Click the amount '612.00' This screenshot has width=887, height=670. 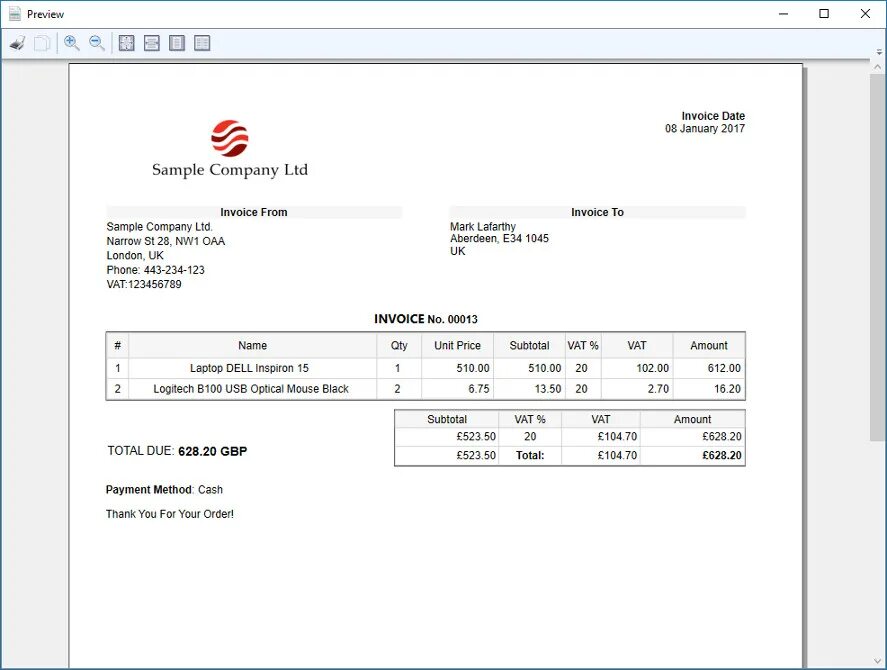[724, 368]
